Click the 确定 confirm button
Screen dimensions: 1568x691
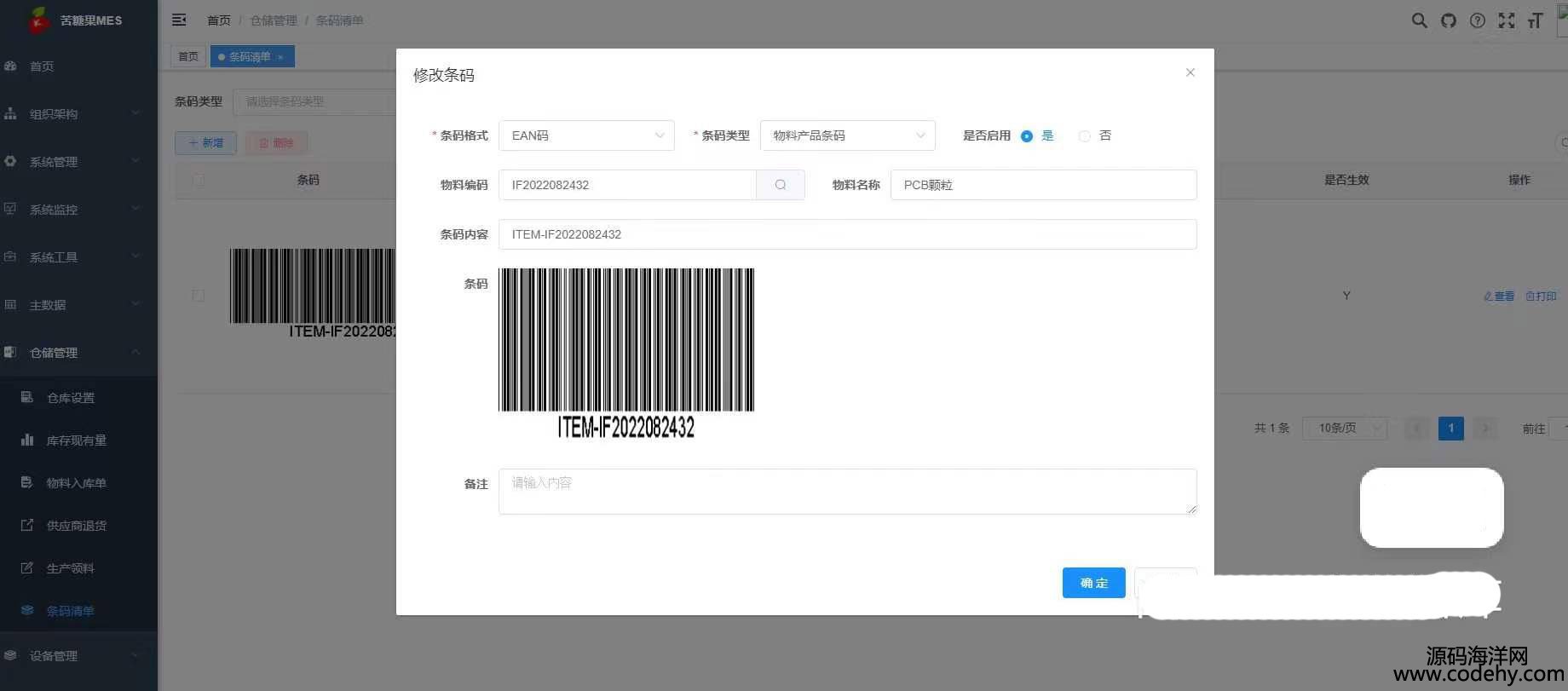pos(1093,583)
